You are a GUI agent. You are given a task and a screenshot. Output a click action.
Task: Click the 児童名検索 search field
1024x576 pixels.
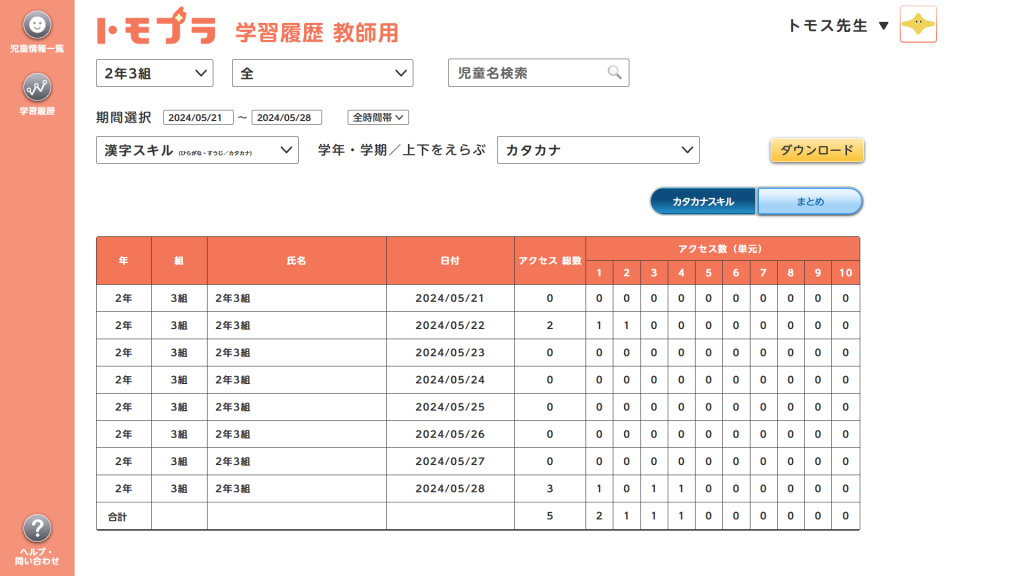pyautogui.click(x=539, y=72)
